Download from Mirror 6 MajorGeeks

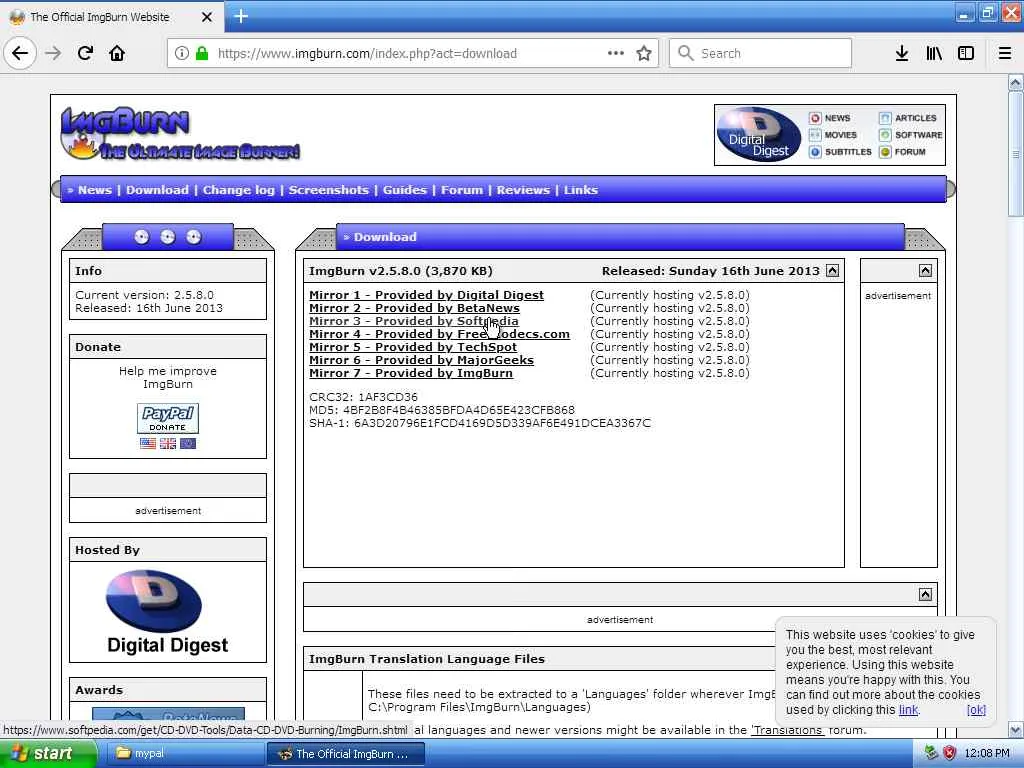coord(421,360)
